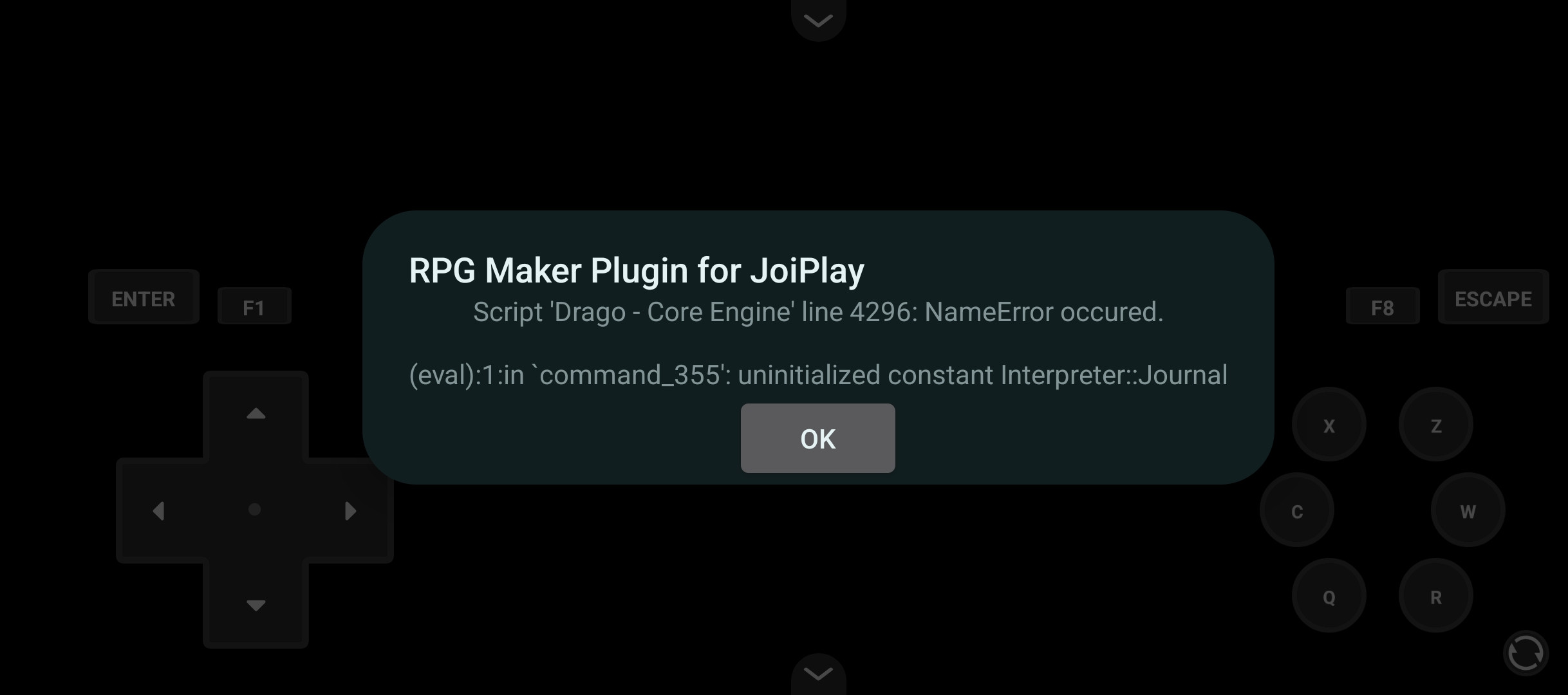Tap the round R gamepad button
The height and width of the screenshot is (695, 1568).
click(x=1435, y=596)
